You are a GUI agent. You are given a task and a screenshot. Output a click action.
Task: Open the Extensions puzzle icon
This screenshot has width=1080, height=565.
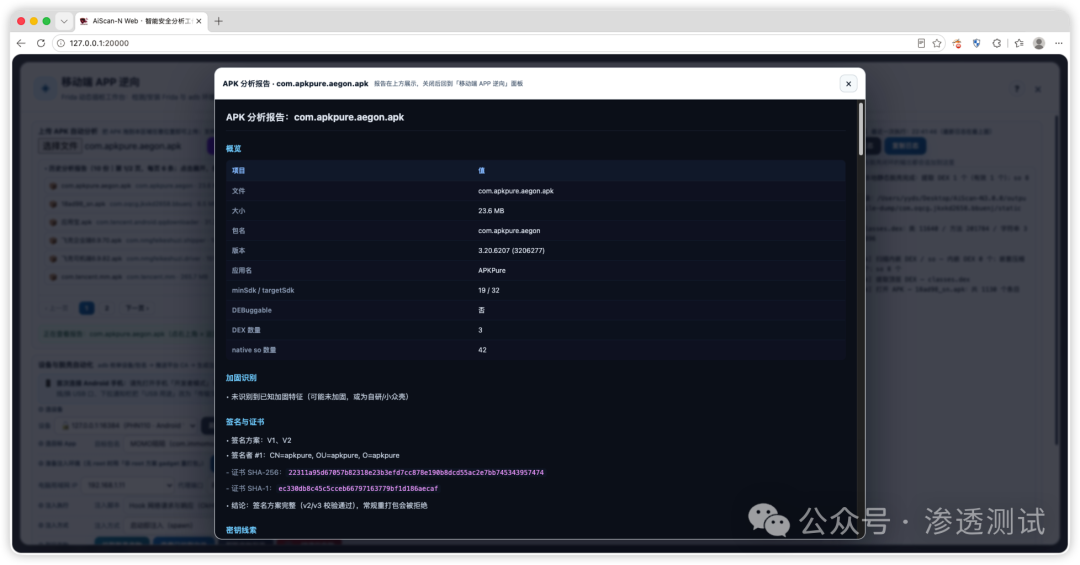(997, 43)
